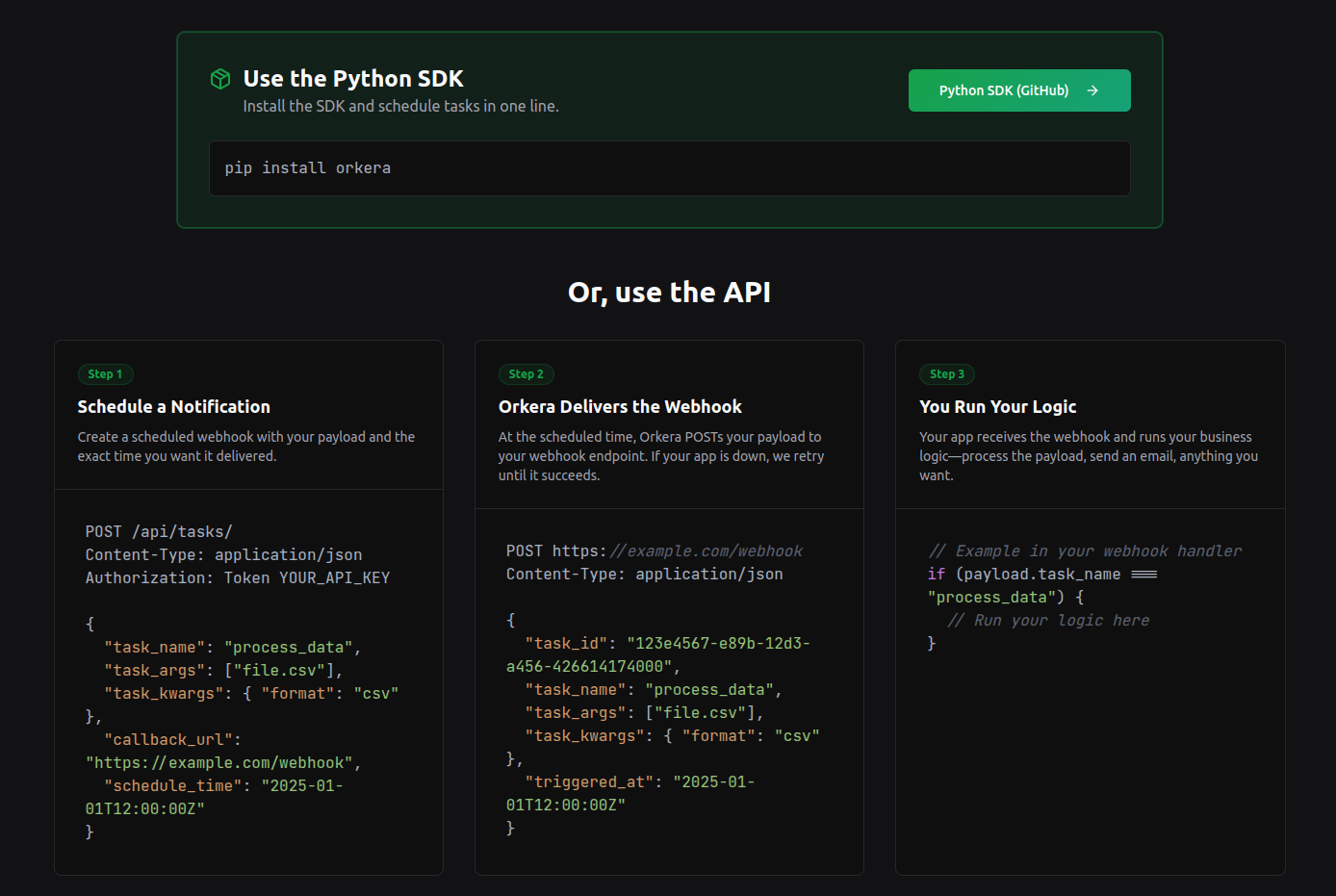Click the POST /api/tasks/ code line

pos(159,532)
